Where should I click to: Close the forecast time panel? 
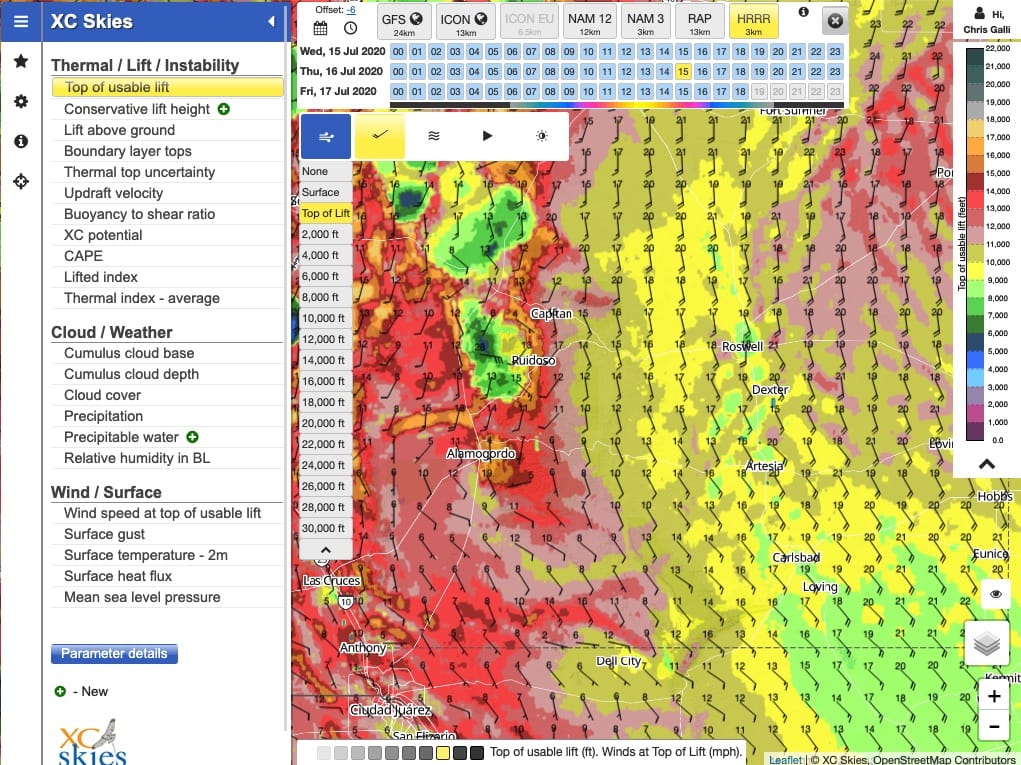pyautogui.click(x=835, y=21)
